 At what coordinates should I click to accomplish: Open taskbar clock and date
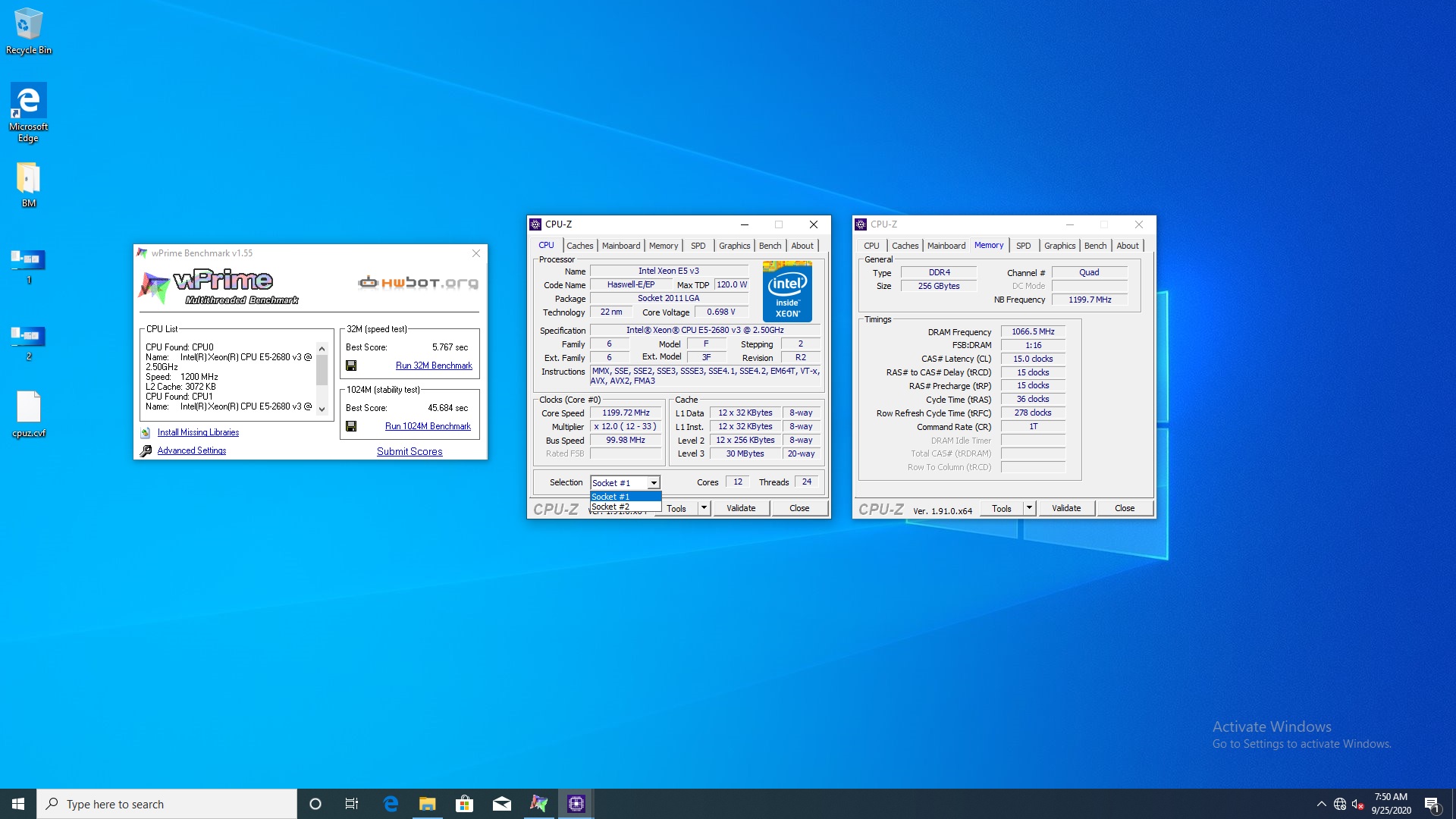pyautogui.click(x=1391, y=804)
